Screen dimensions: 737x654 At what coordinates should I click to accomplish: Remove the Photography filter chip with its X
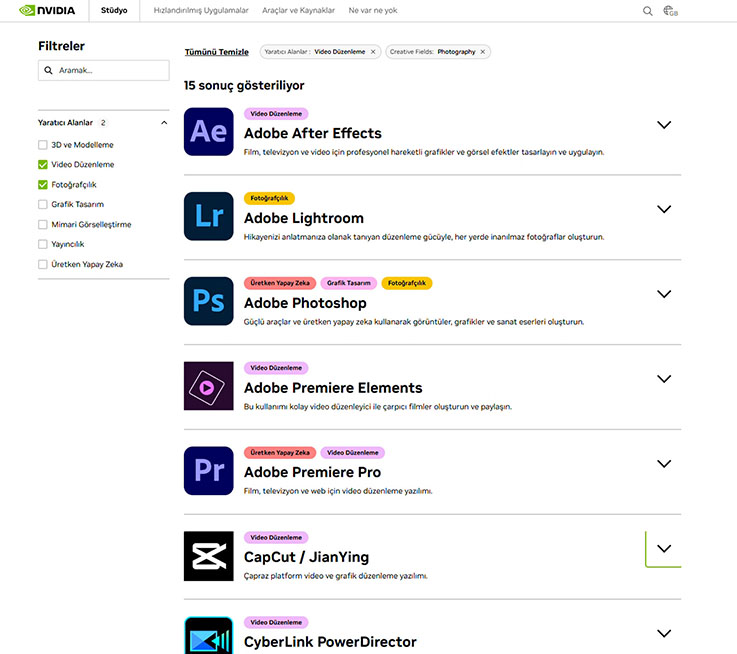click(x=483, y=52)
